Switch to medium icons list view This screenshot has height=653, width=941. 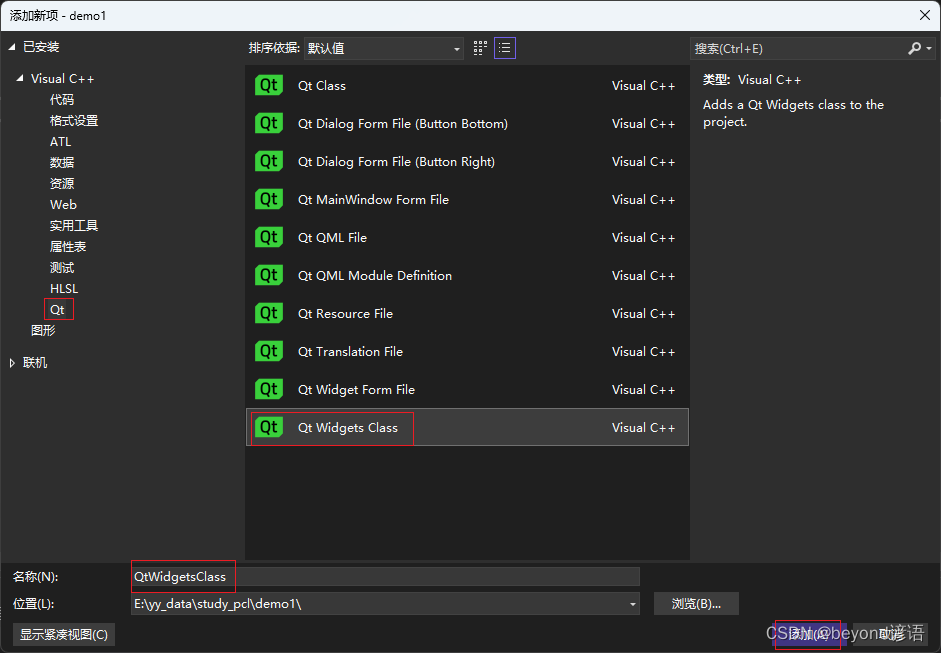(x=505, y=48)
